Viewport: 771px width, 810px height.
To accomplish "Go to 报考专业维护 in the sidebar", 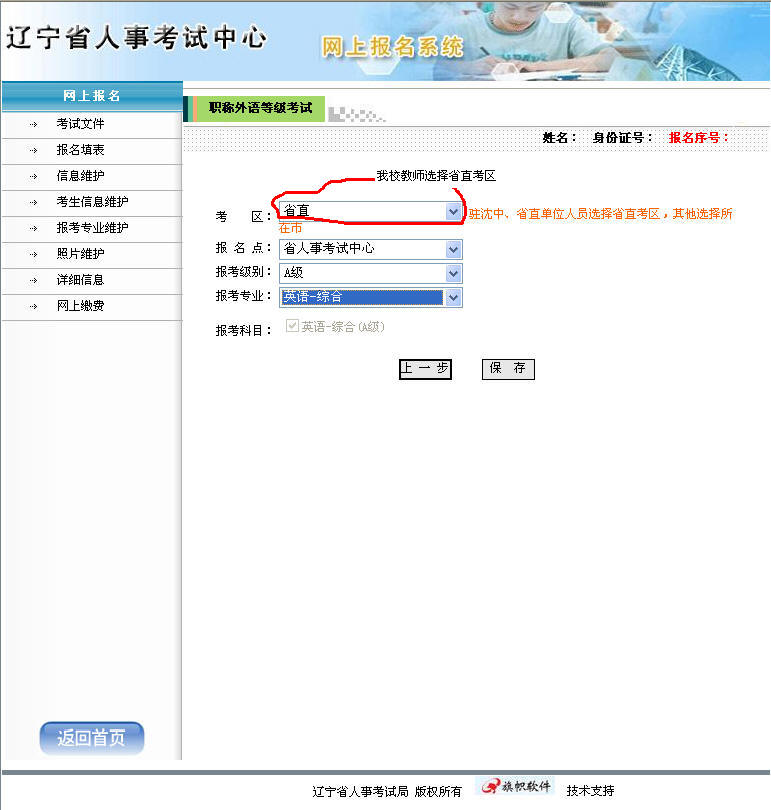I will click(x=92, y=228).
